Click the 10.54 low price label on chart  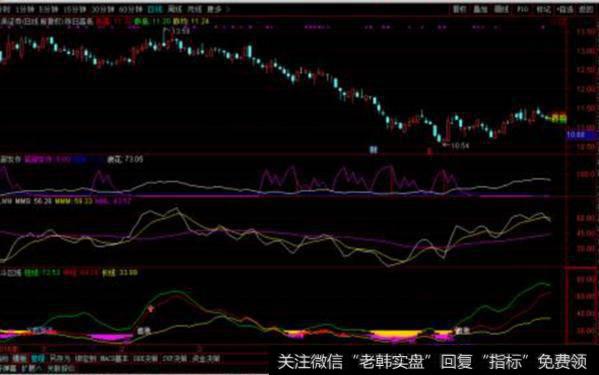(x=460, y=145)
